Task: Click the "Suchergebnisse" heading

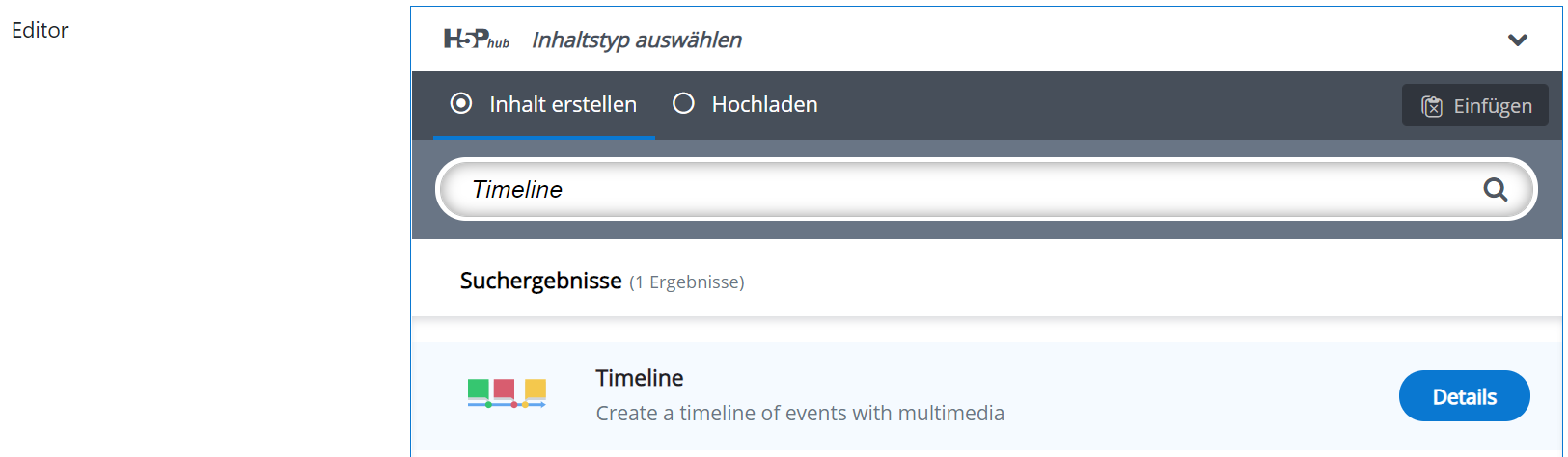Action: coord(540,281)
